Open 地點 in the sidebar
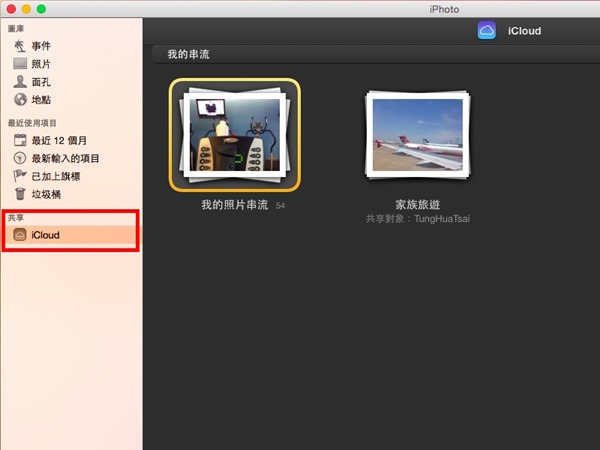The width and height of the screenshot is (600, 450). (x=41, y=100)
